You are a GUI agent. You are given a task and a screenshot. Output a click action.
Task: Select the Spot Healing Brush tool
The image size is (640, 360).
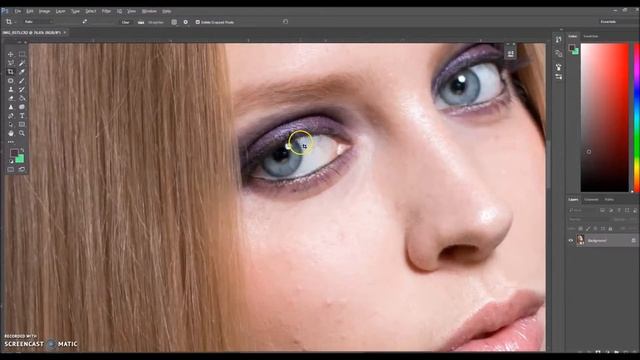click(11, 81)
